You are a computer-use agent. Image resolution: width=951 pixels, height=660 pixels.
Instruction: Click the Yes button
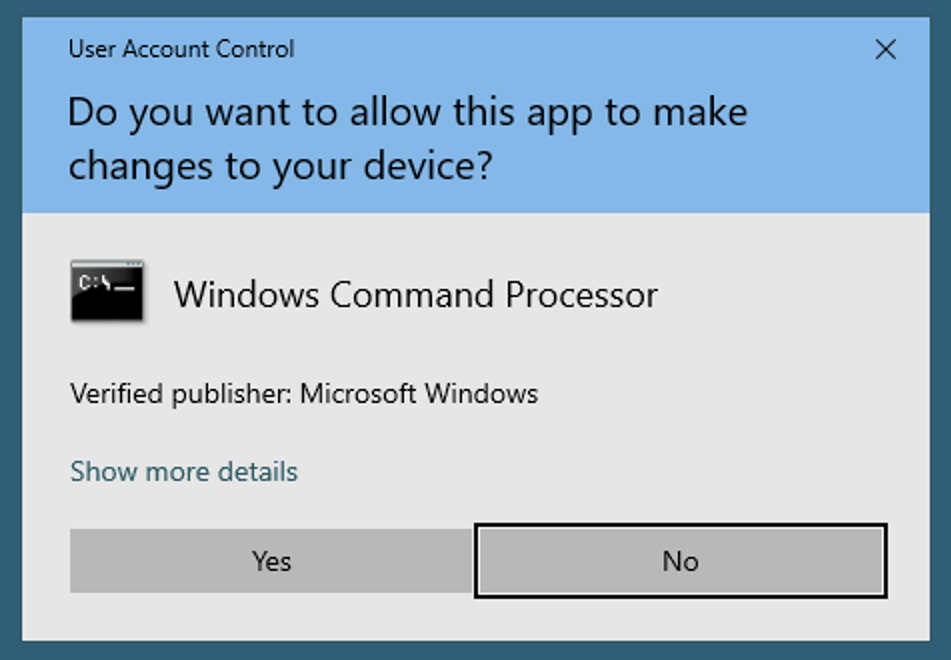(271, 561)
